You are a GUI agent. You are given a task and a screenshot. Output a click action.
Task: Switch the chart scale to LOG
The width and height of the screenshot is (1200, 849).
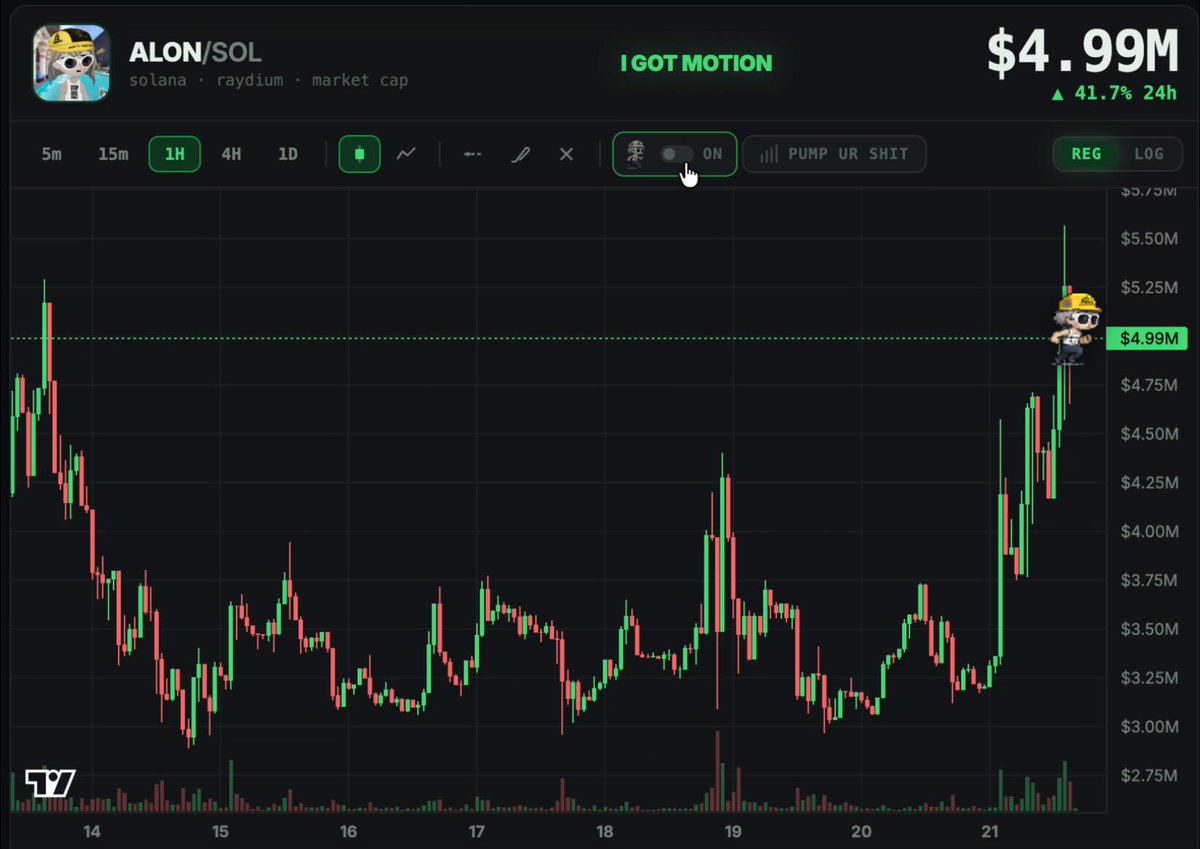point(1149,154)
